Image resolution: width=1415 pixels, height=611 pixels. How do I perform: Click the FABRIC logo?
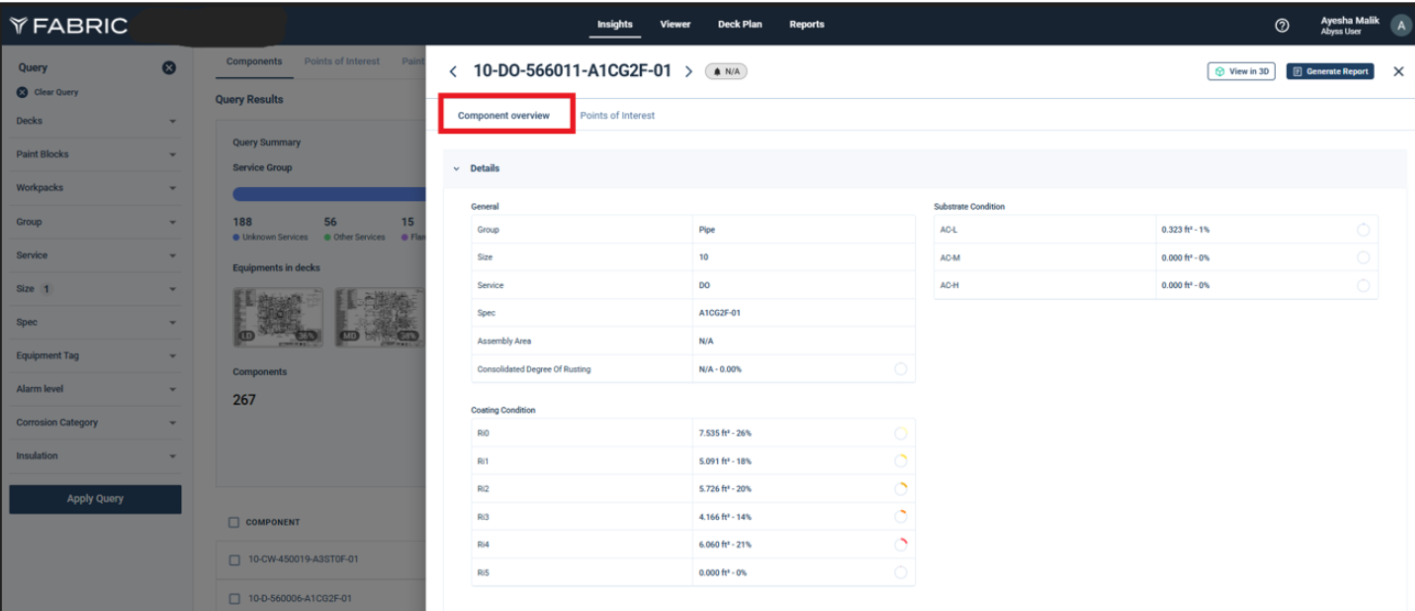click(x=68, y=26)
